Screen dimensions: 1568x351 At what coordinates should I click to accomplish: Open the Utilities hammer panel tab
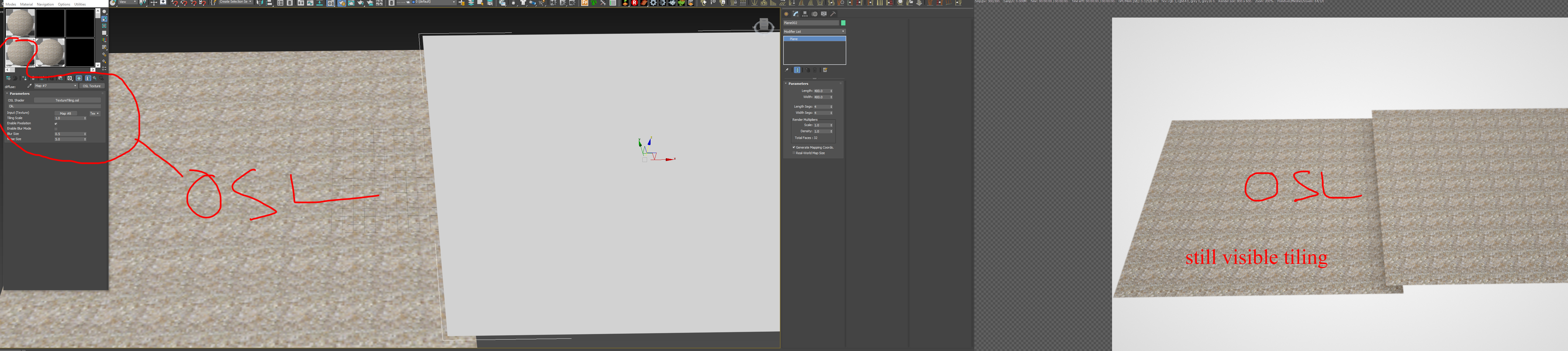tap(833, 14)
